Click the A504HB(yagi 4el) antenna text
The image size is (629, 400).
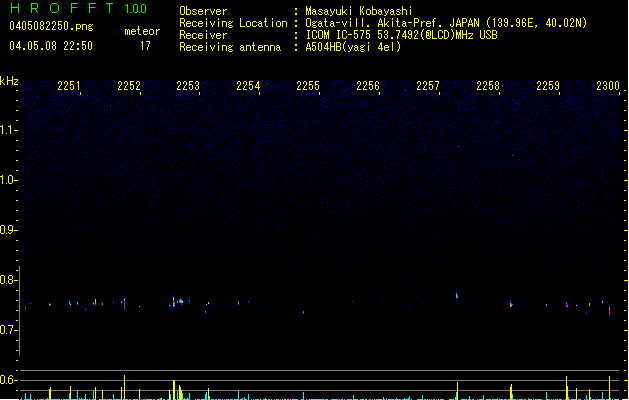coord(353,47)
